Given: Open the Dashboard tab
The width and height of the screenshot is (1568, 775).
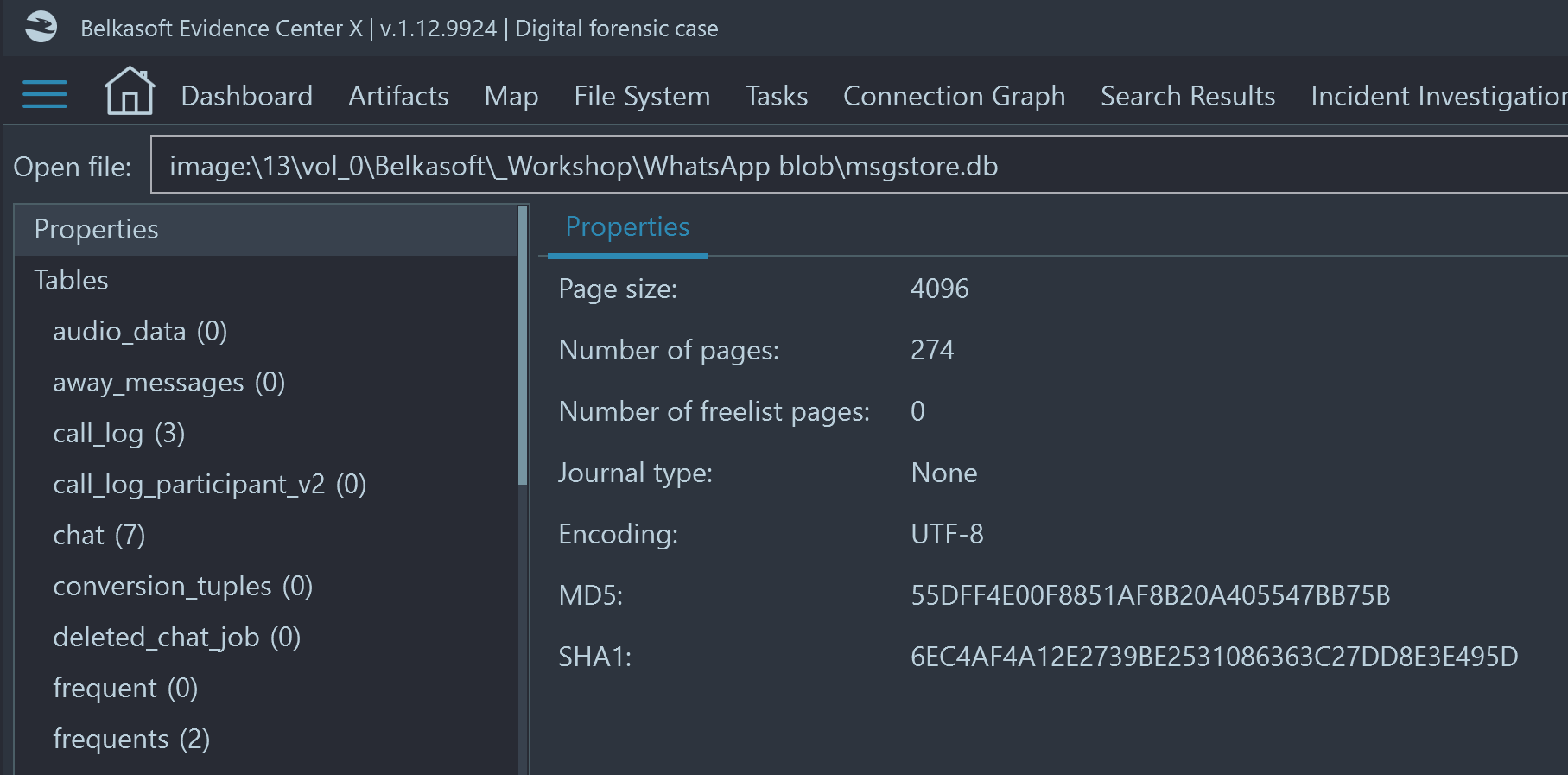Looking at the screenshot, I should (247, 96).
